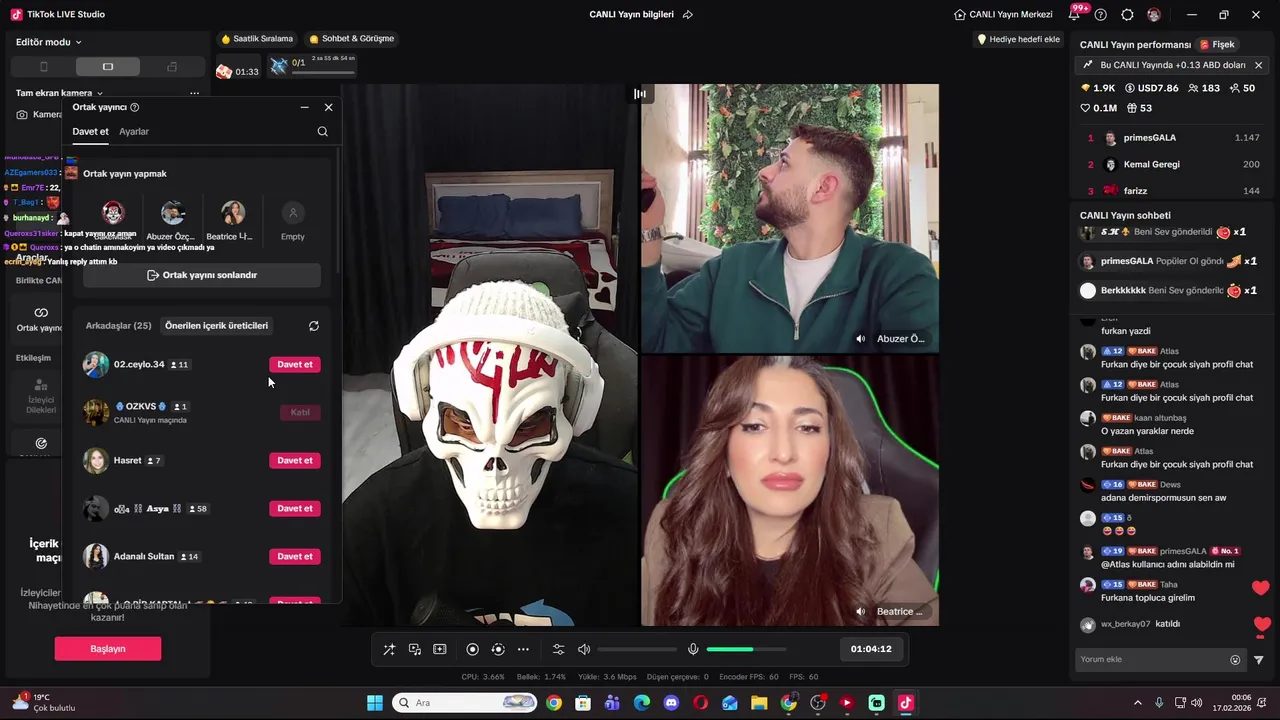Switch to the Ayarlar tab

(x=134, y=131)
